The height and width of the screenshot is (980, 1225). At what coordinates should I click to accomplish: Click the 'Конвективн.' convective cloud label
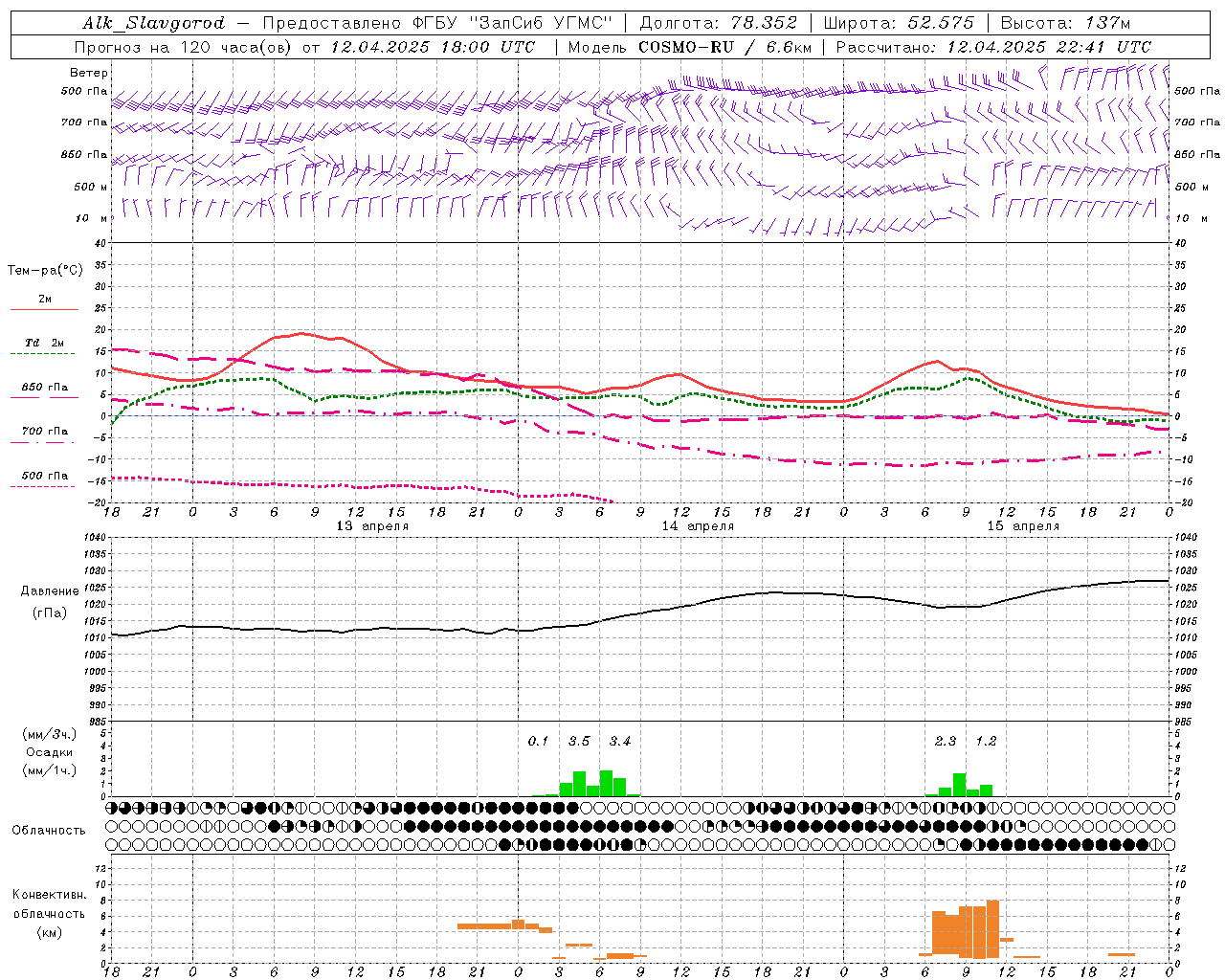point(49,895)
